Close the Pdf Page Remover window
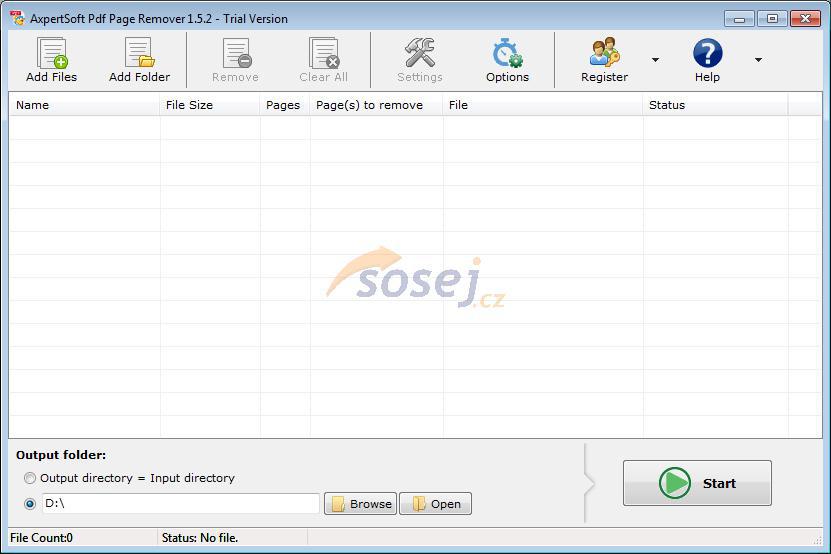 [805, 19]
